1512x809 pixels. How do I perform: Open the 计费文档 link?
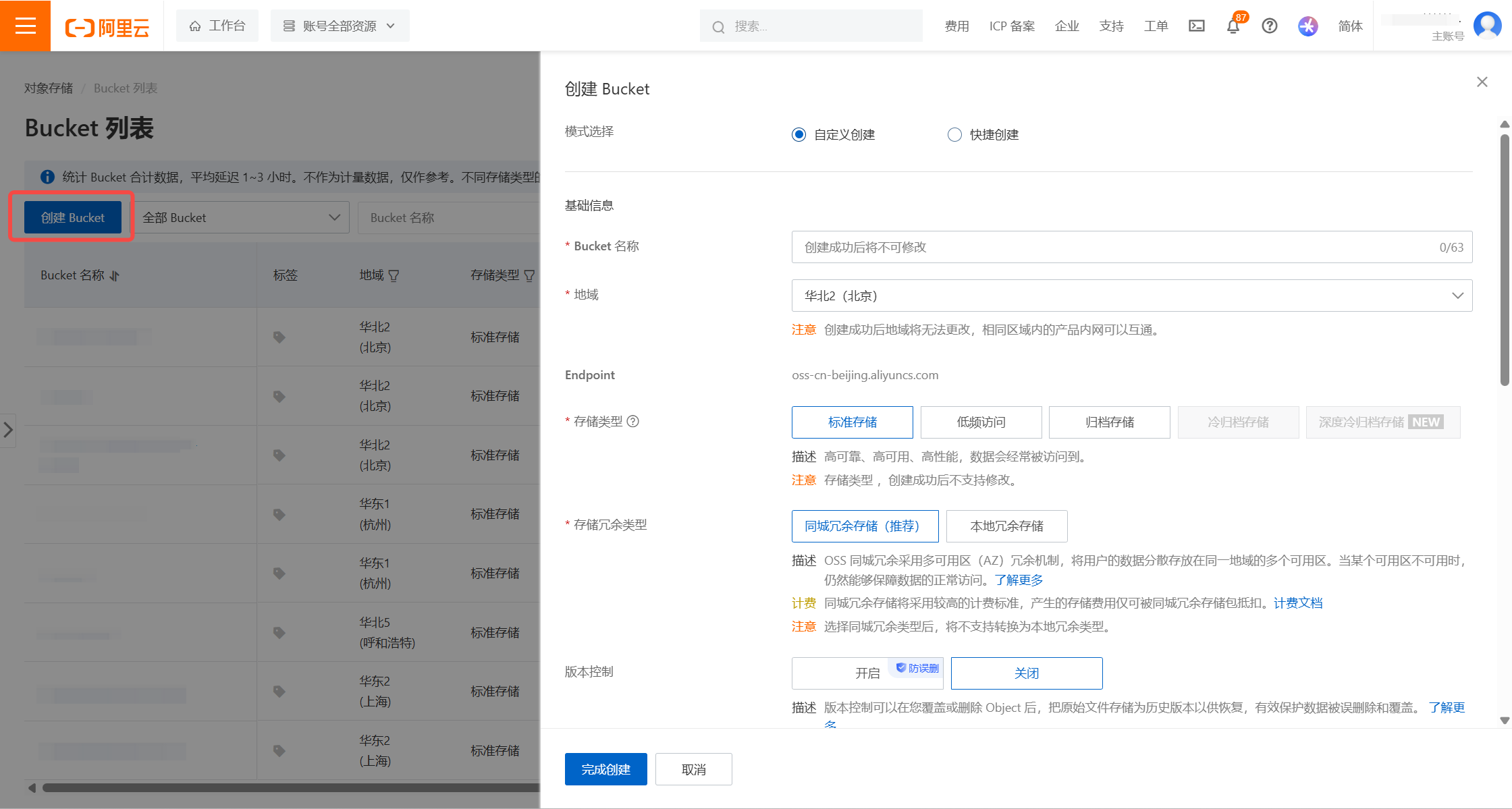click(1297, 603)
